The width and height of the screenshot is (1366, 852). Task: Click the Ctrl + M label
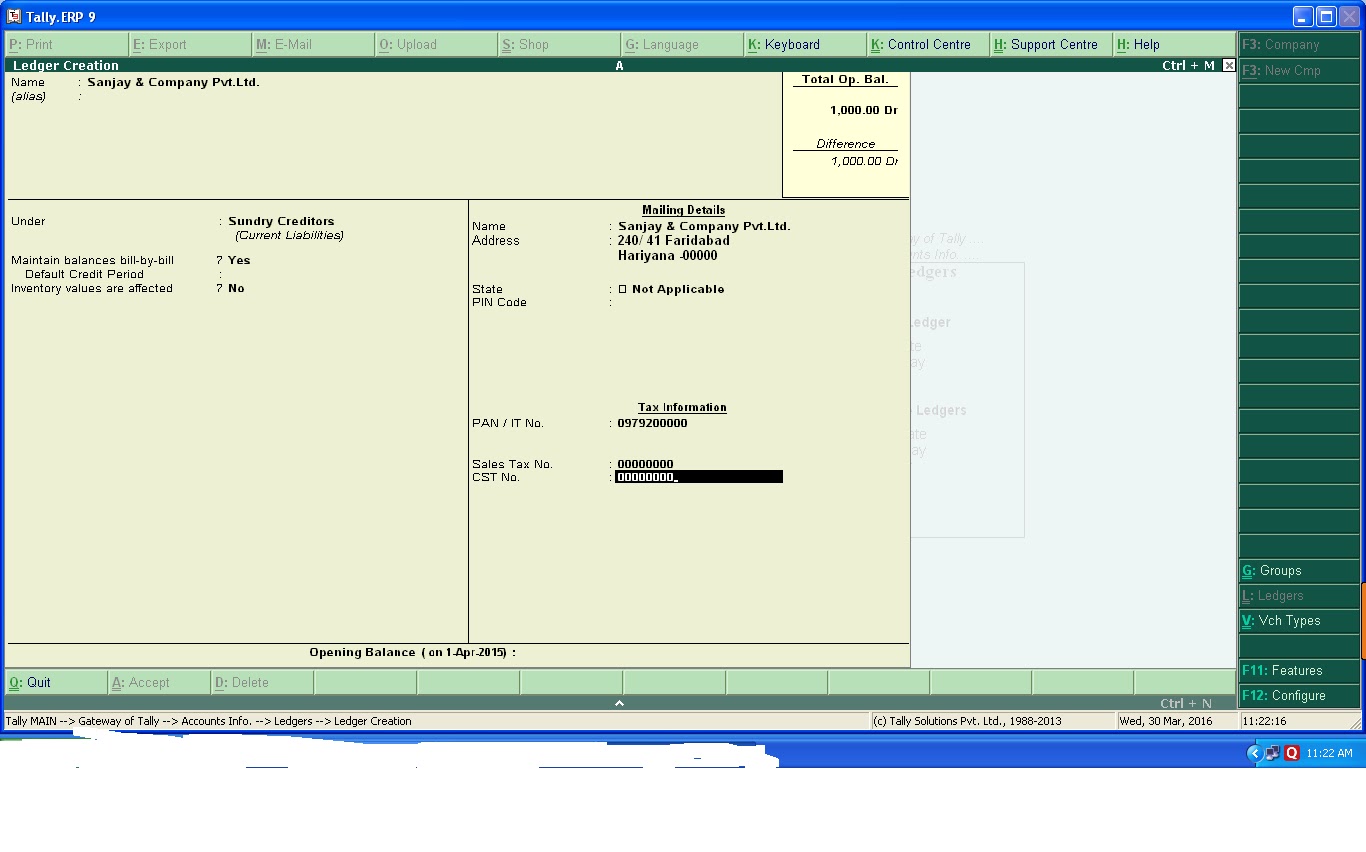tap(1188, 65)
